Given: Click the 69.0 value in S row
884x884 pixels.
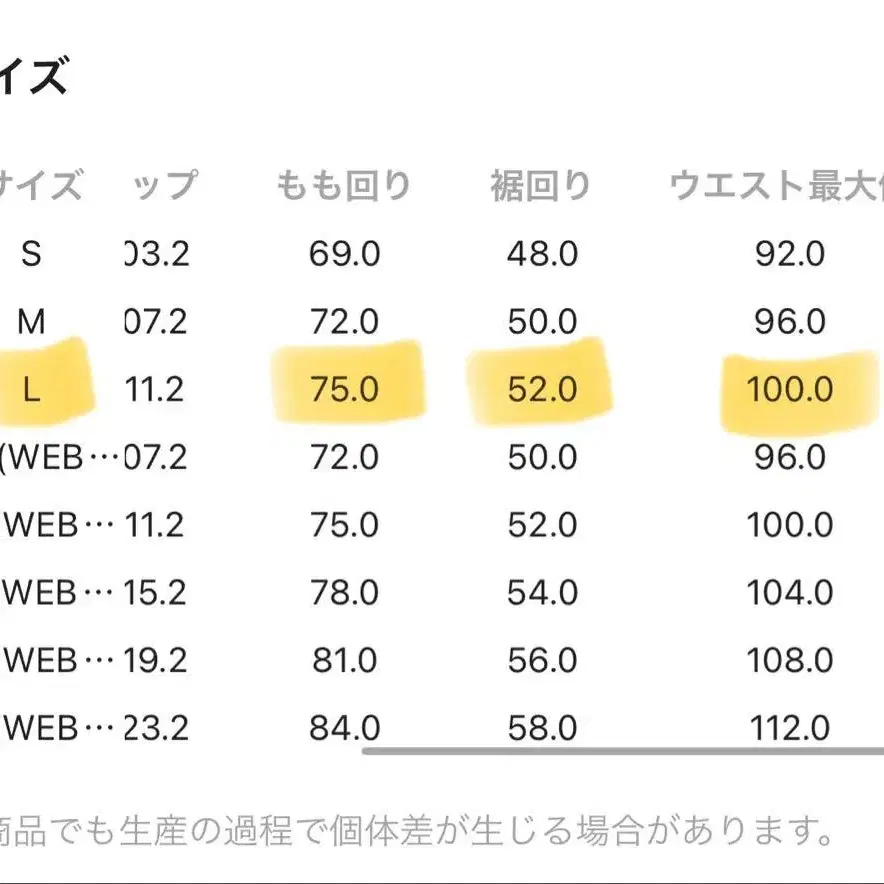Looking at the screenshot, I should point(343,254).
